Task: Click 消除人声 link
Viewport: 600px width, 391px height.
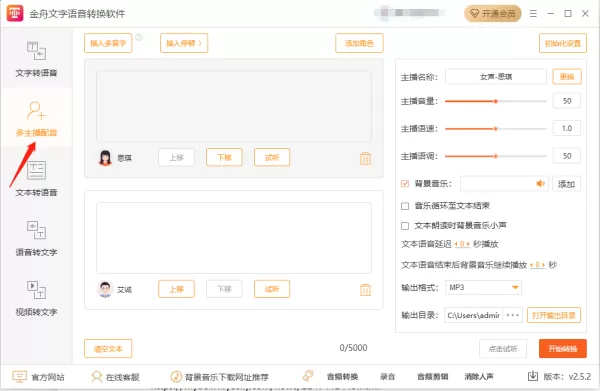Action: point(479,377)
